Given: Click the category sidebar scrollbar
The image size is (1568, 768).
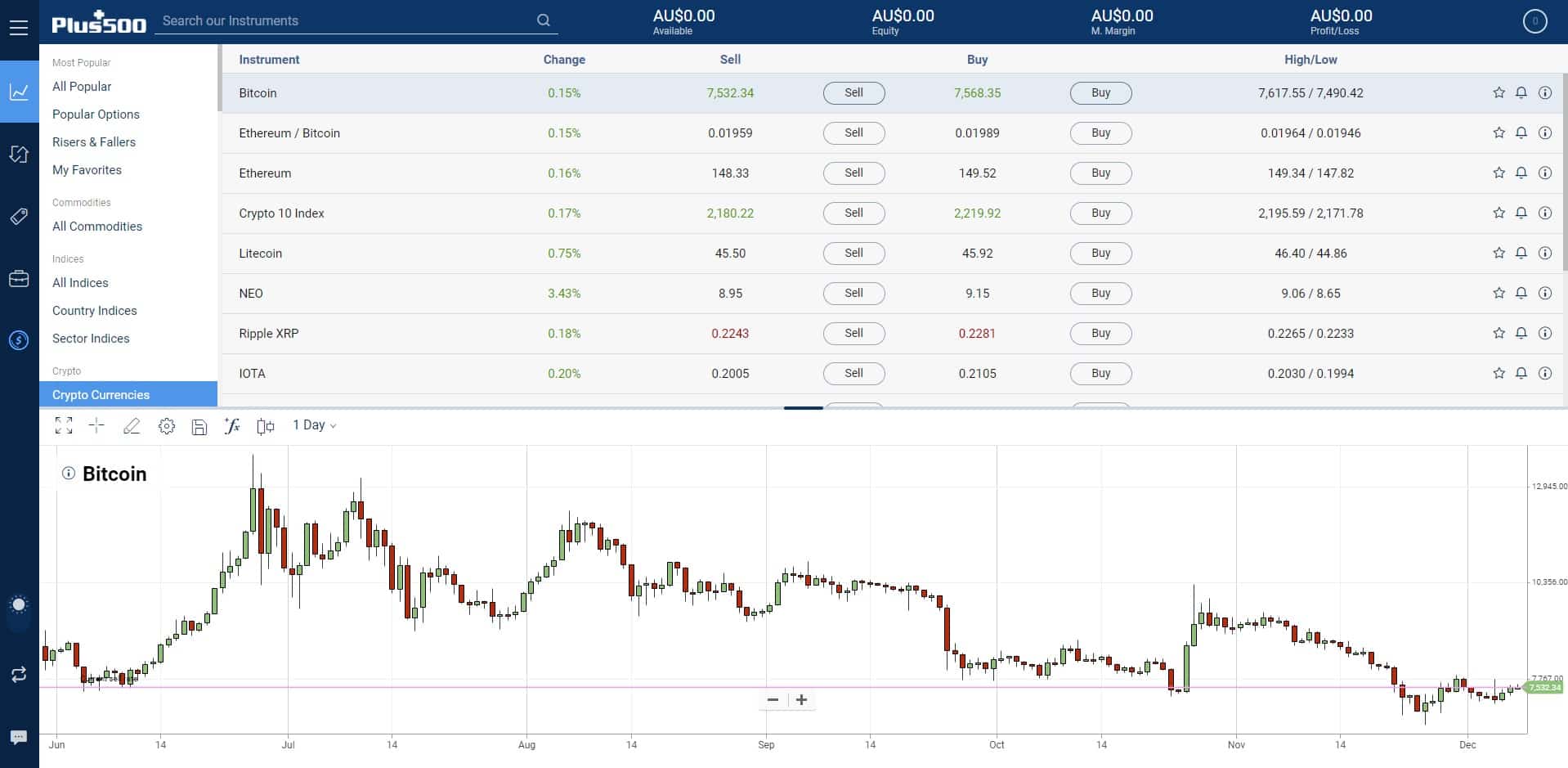Looking at the screenshot, I should pos(220,78).
